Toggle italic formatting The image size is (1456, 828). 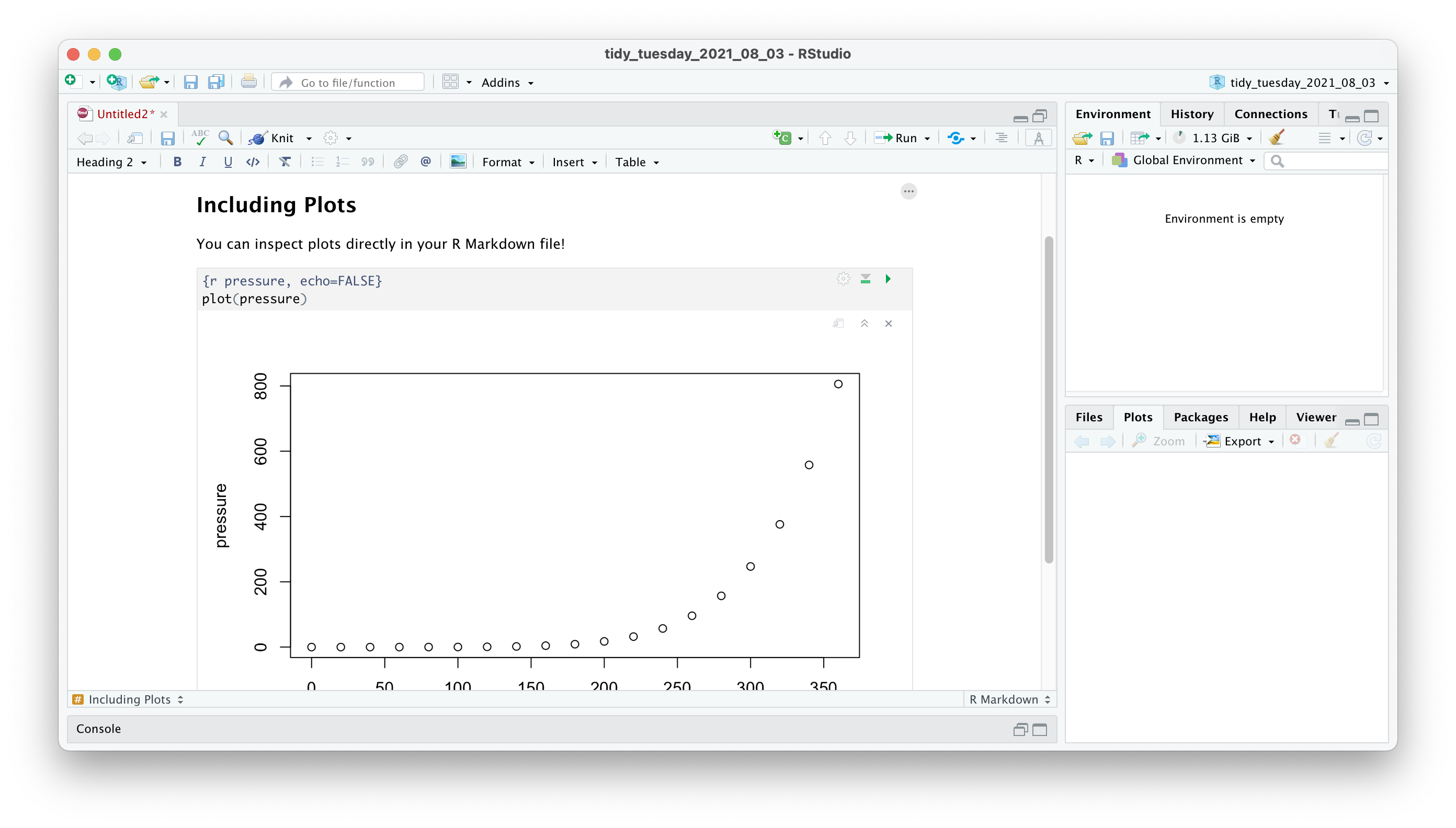pos(202,162)
